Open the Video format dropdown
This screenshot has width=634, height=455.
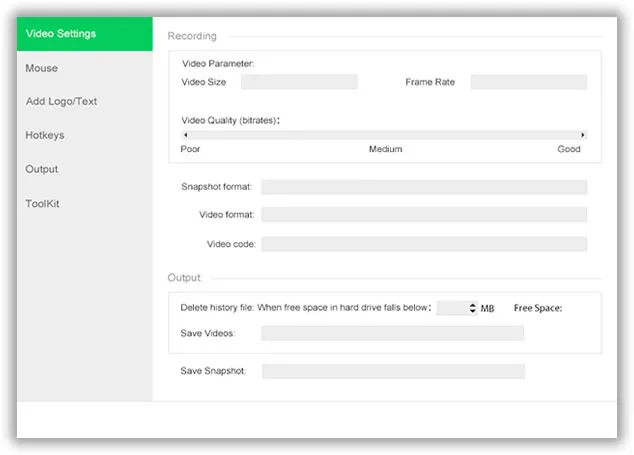pyautogui.click(x=424, y=214)
